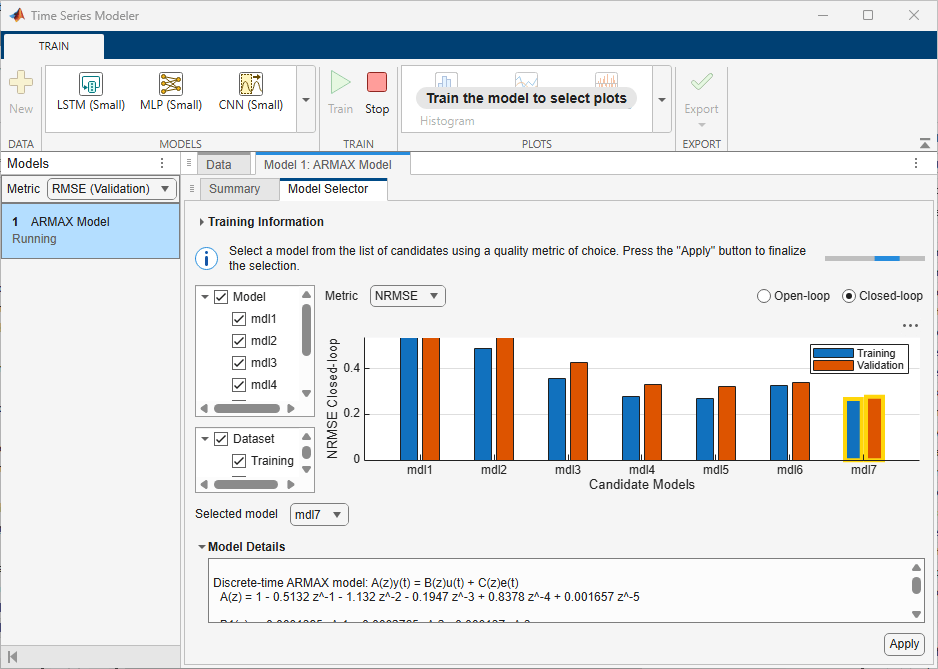Switch to the TRAIN ribbon tab
The image size is (938, 669).
54,46
